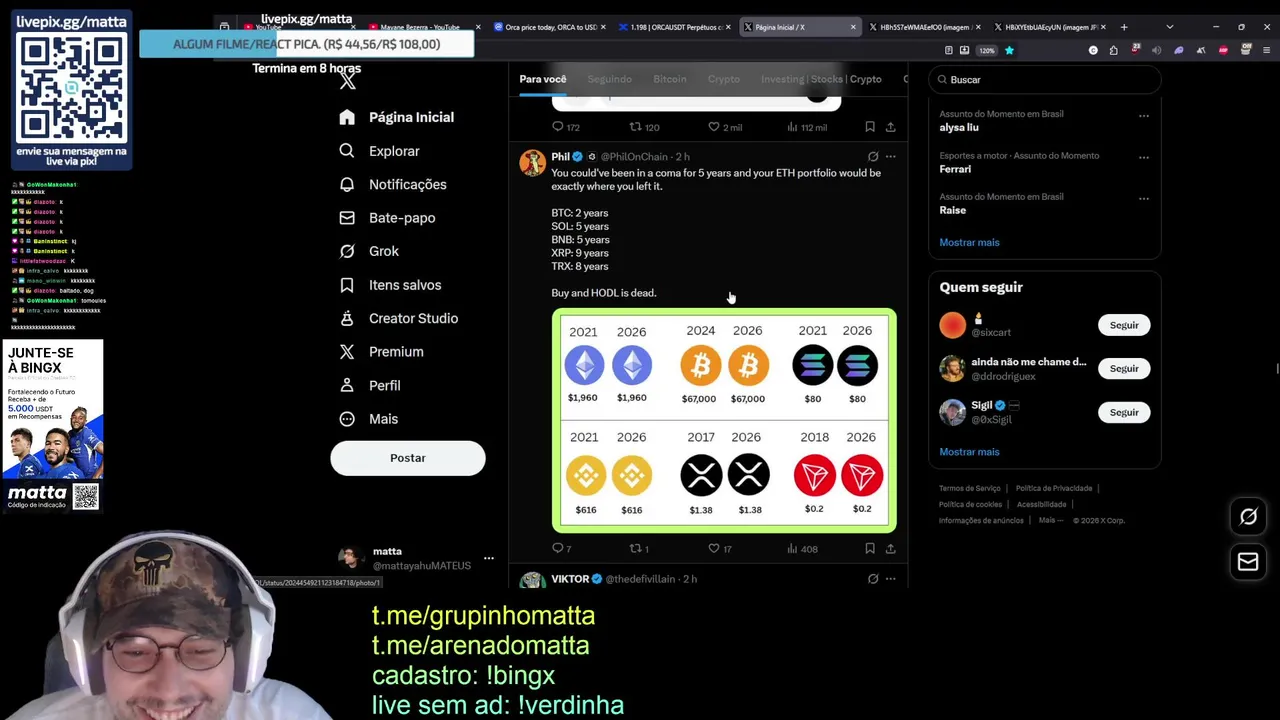Open Política de Privacidade footer link
Screen dimensions: 1280x720
click(x=1054, y=488)
